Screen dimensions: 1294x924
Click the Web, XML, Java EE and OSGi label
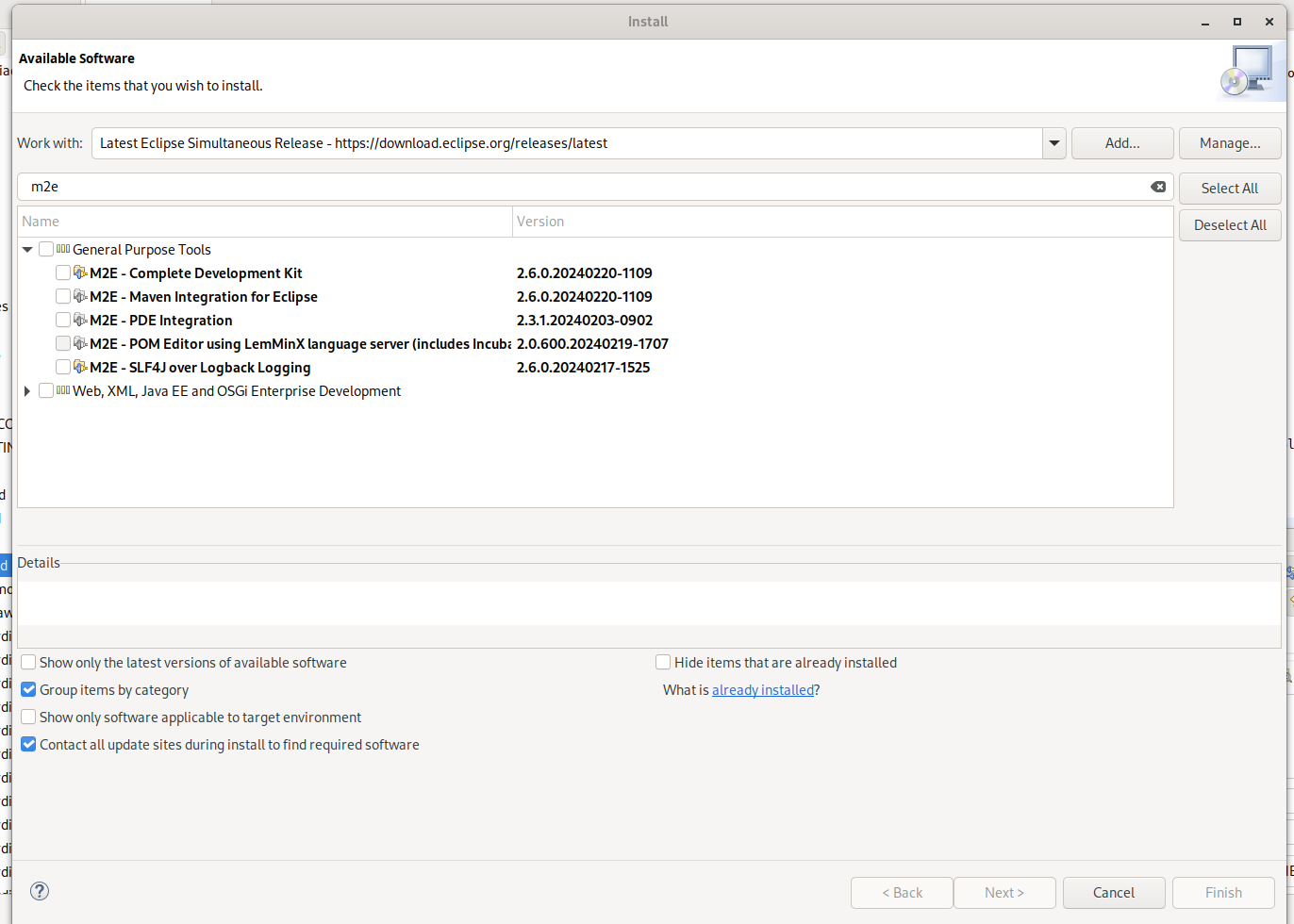coord(237,391)
